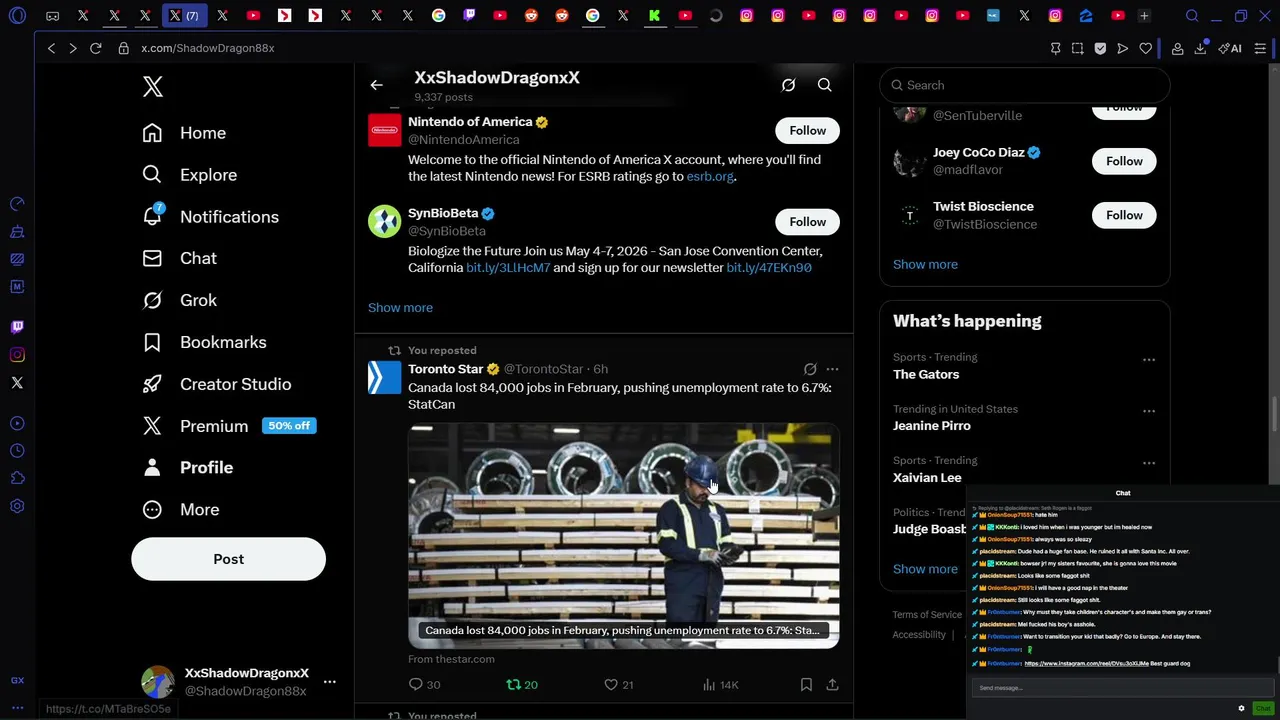
Task: Click the X search field
Action: [x=1024, y=85]
